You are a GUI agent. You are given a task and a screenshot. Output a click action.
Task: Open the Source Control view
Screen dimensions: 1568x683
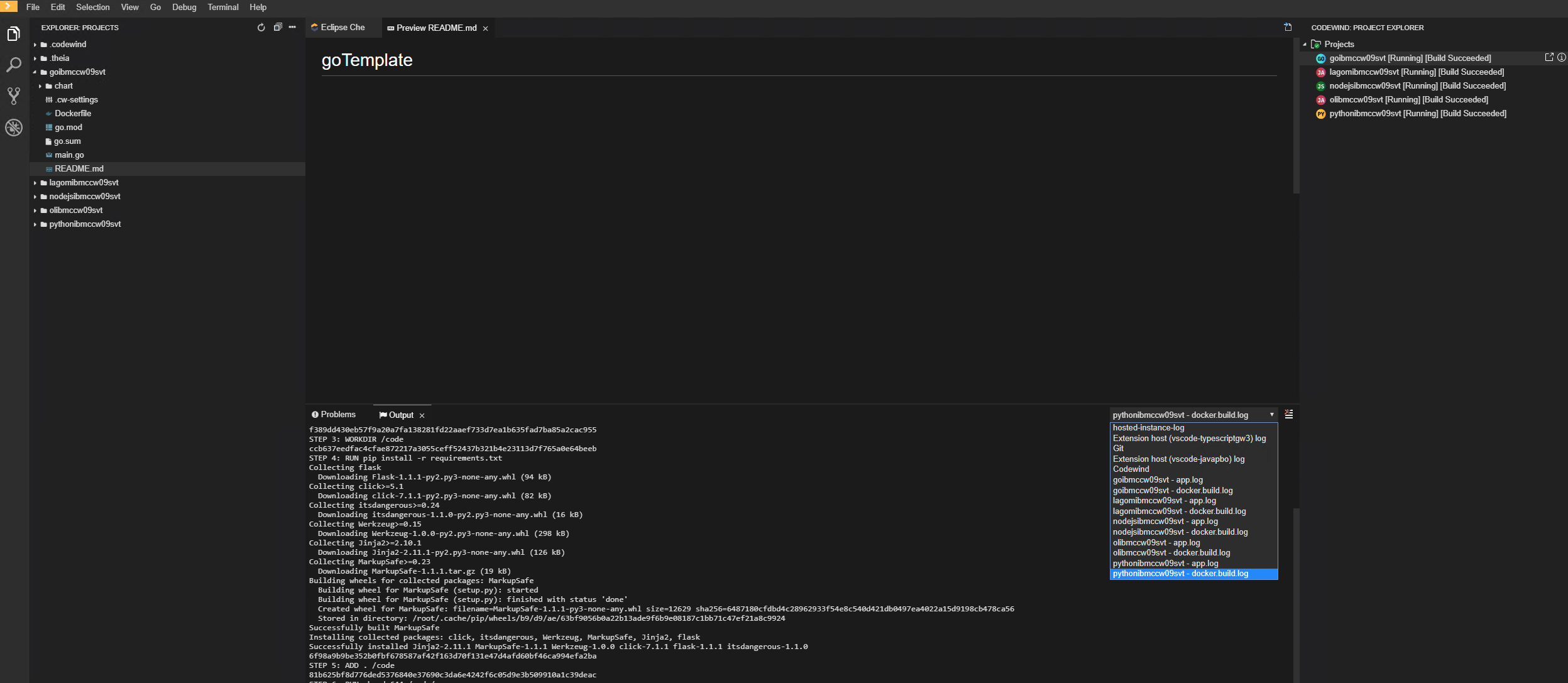(x=13, y=96)
